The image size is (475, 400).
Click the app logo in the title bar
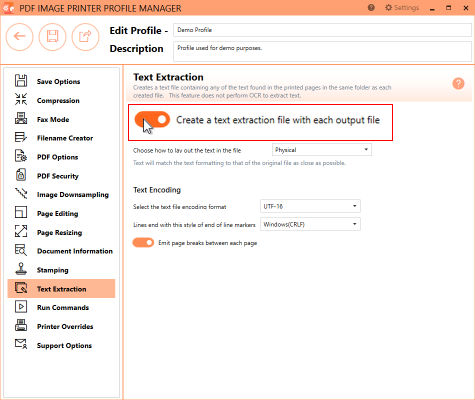click(8, 7)
